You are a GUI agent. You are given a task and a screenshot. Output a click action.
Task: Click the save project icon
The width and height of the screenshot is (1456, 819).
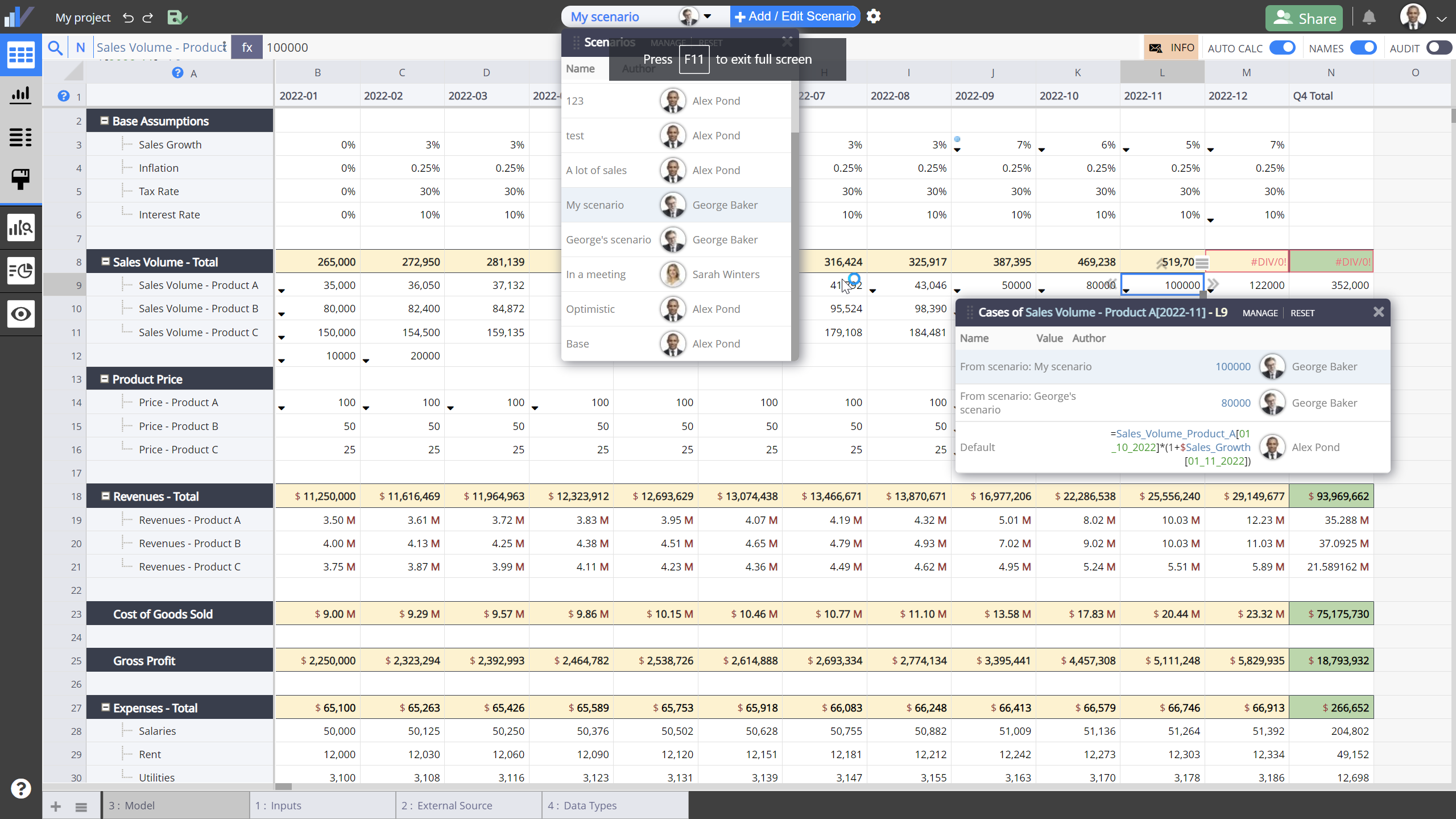coord(177,18)
